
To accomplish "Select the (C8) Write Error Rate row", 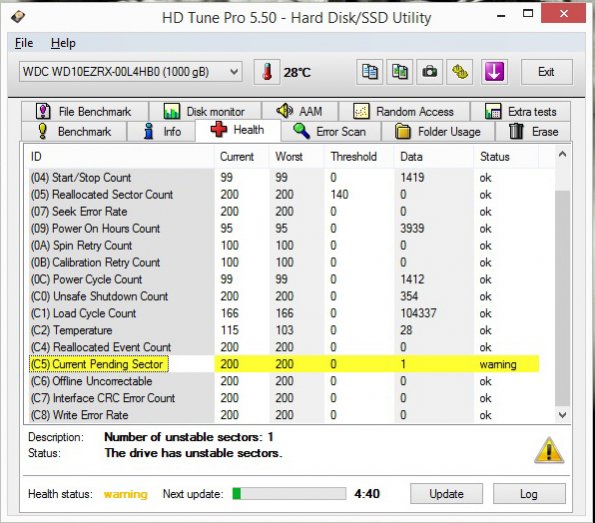I will (284, 415).
